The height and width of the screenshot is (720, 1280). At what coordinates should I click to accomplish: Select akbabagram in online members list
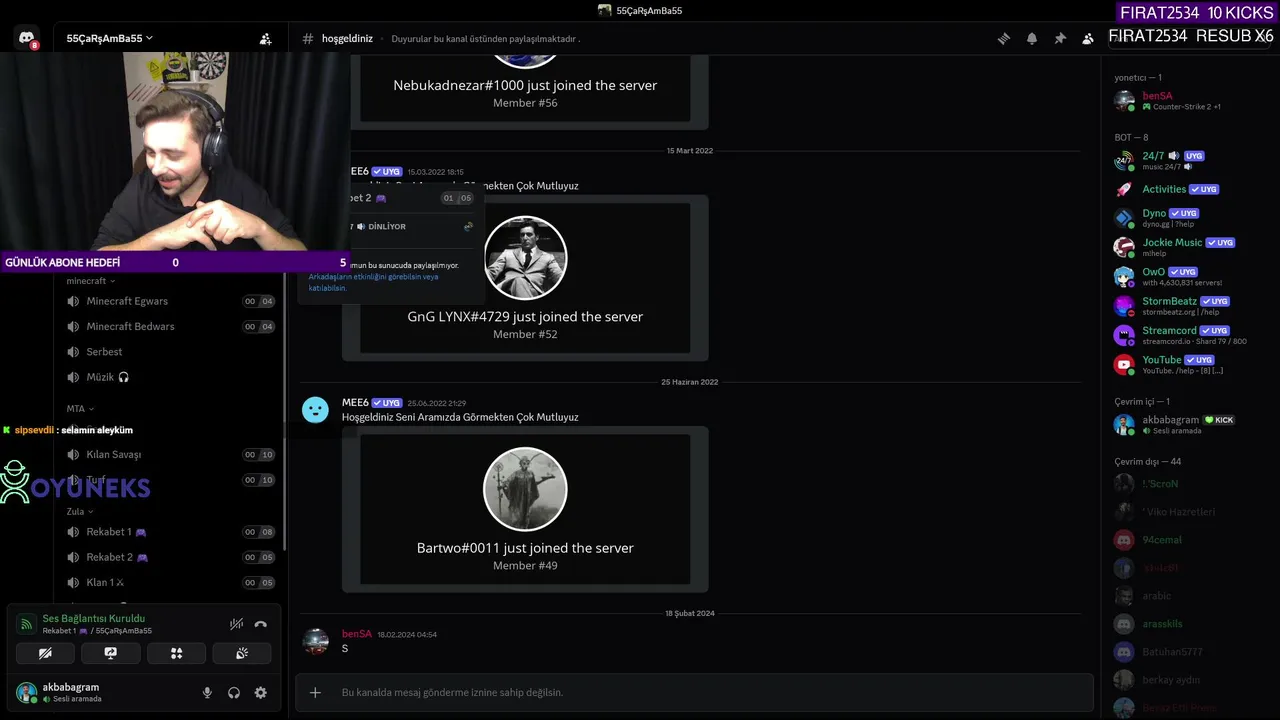tap(1190, 424)
